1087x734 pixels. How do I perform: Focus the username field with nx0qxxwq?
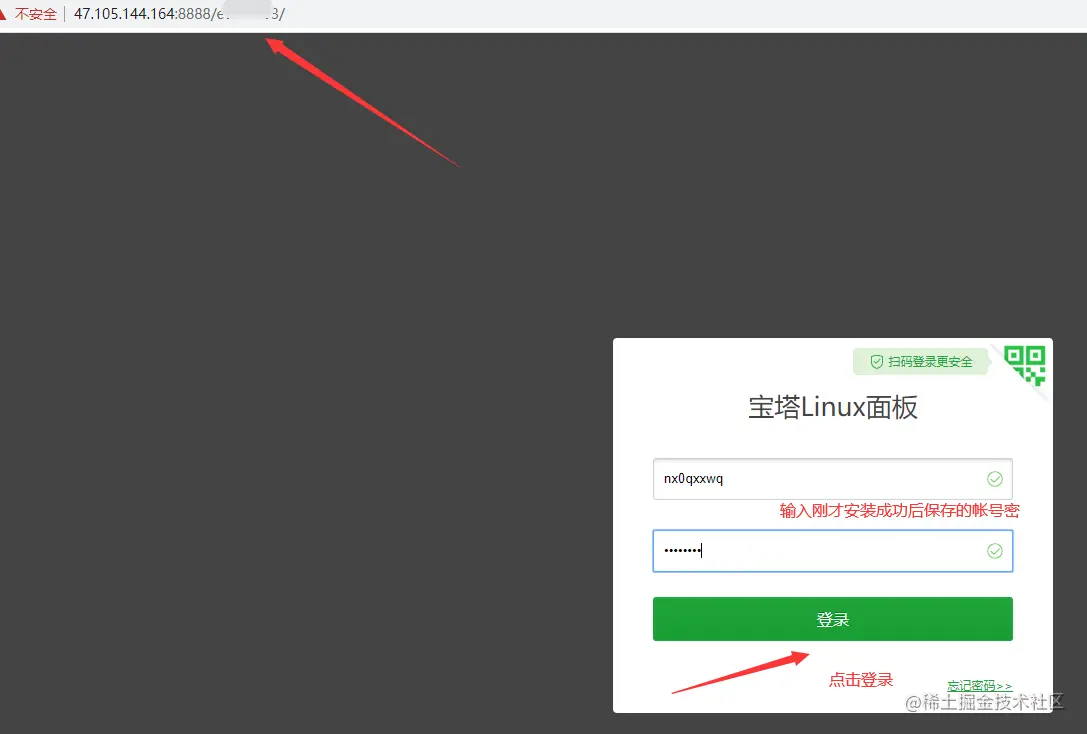coord(833,479)
